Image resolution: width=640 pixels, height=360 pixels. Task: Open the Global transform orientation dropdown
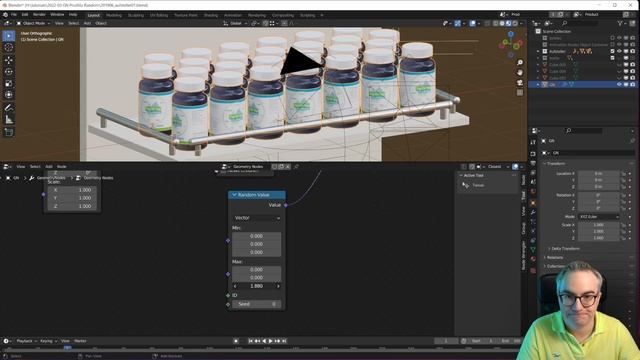click(236, 23)
